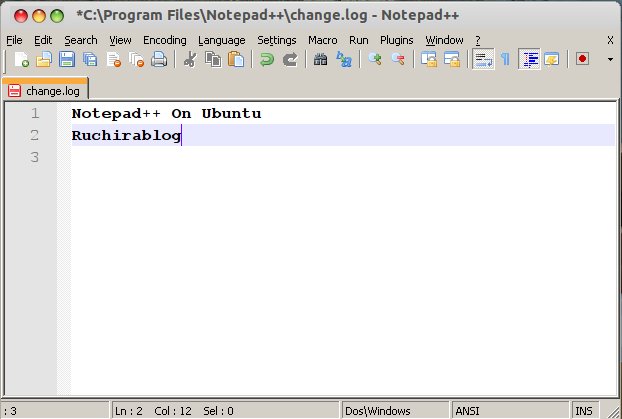Select the change.log tab
The width and height of the screenshot is (622, 419).
tap(45, 90)
